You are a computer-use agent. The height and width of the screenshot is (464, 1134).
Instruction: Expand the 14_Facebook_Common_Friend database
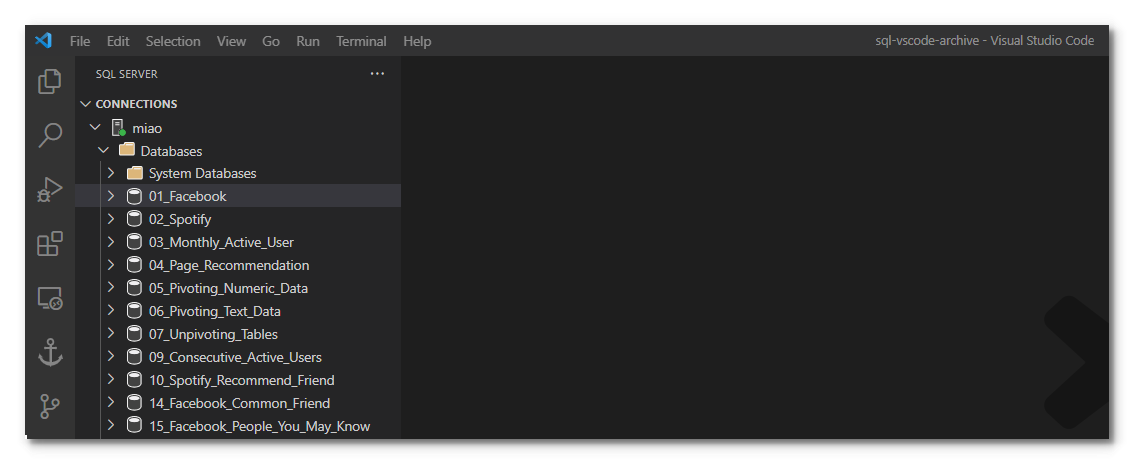[111, 403]
